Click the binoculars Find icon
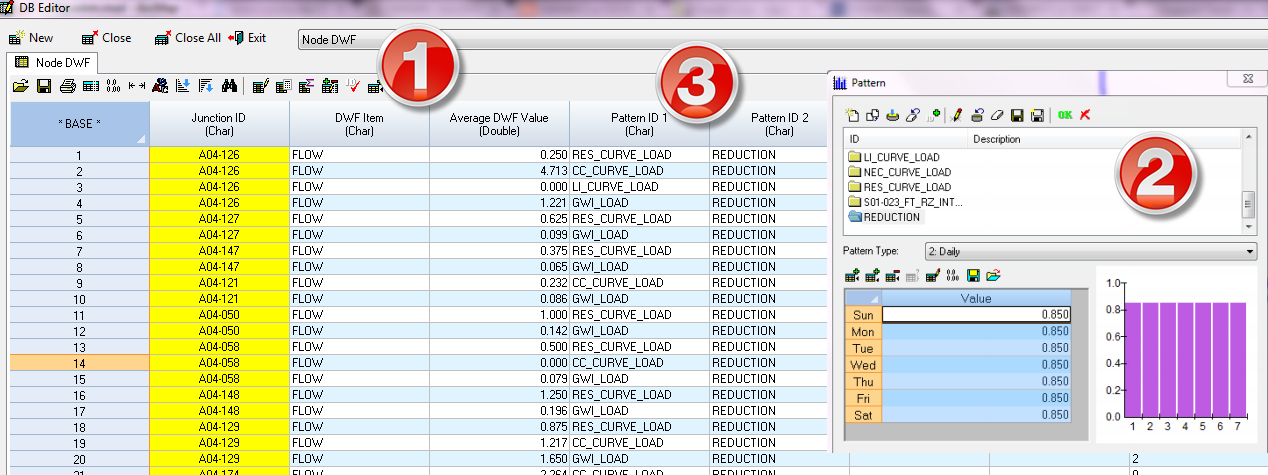Image resolution: width=1268 pixels, height=475 pixels. point(228,86)
